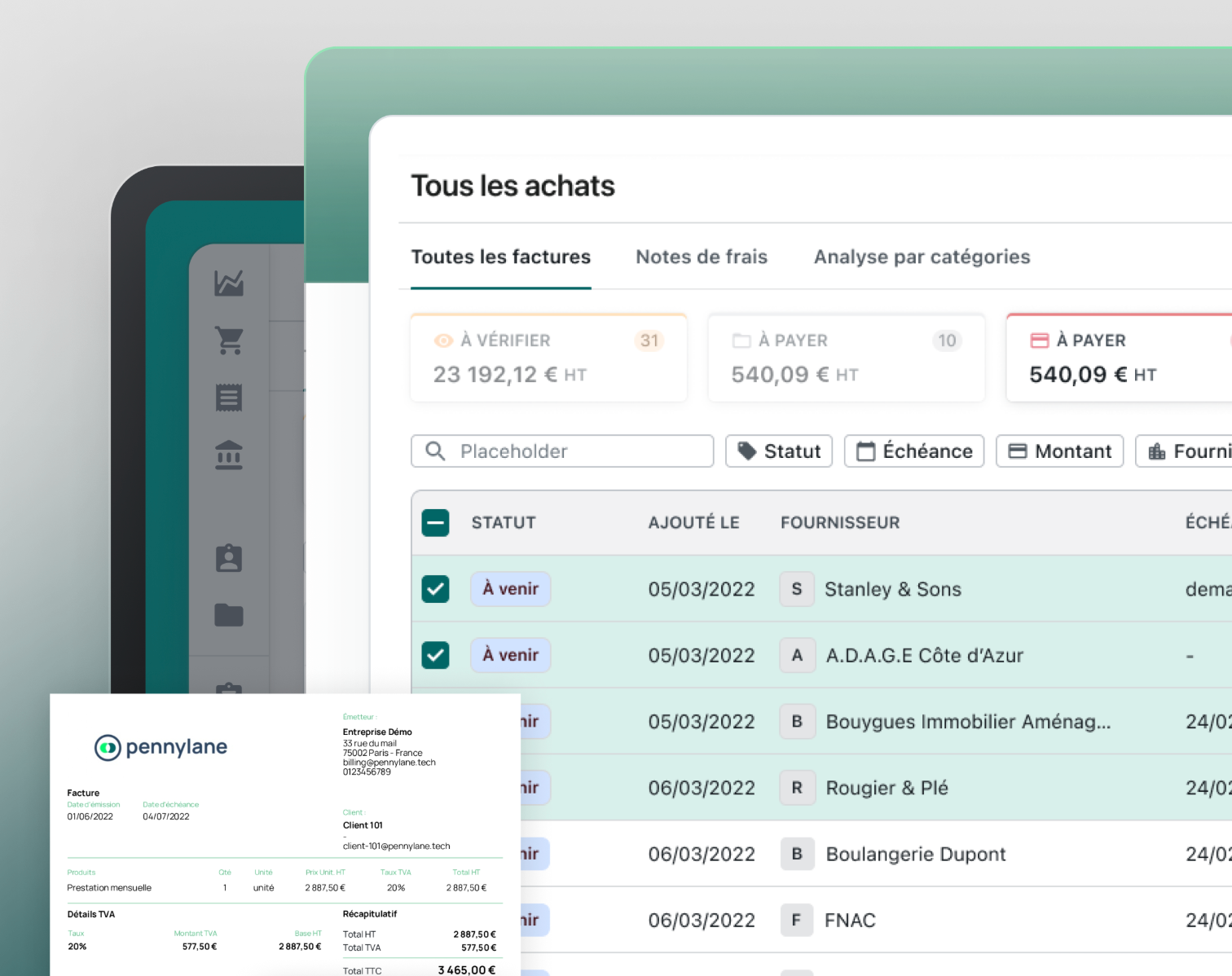
Task: Click the FNAC 'F' avatar
Action: pyautogui.click(x=797, y=920)
